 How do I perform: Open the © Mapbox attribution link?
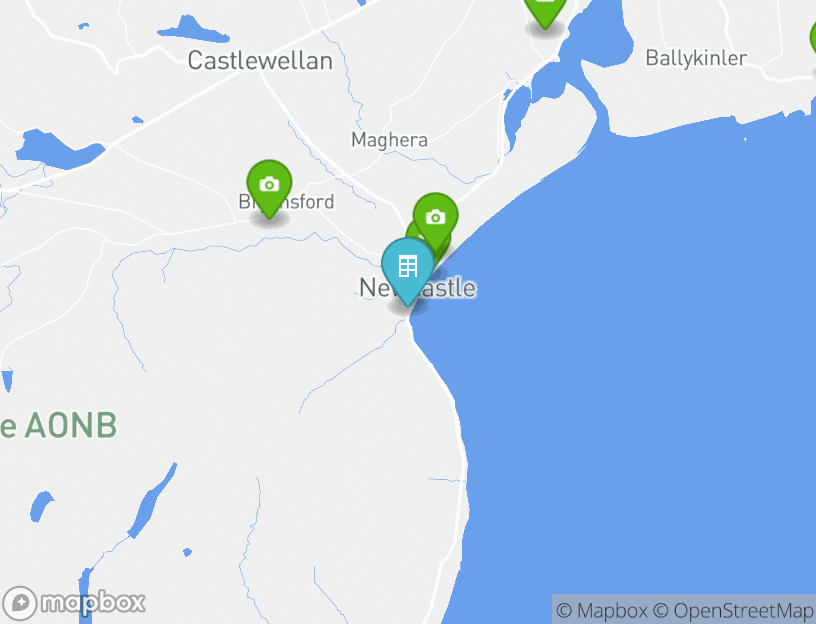click(602, 610)
